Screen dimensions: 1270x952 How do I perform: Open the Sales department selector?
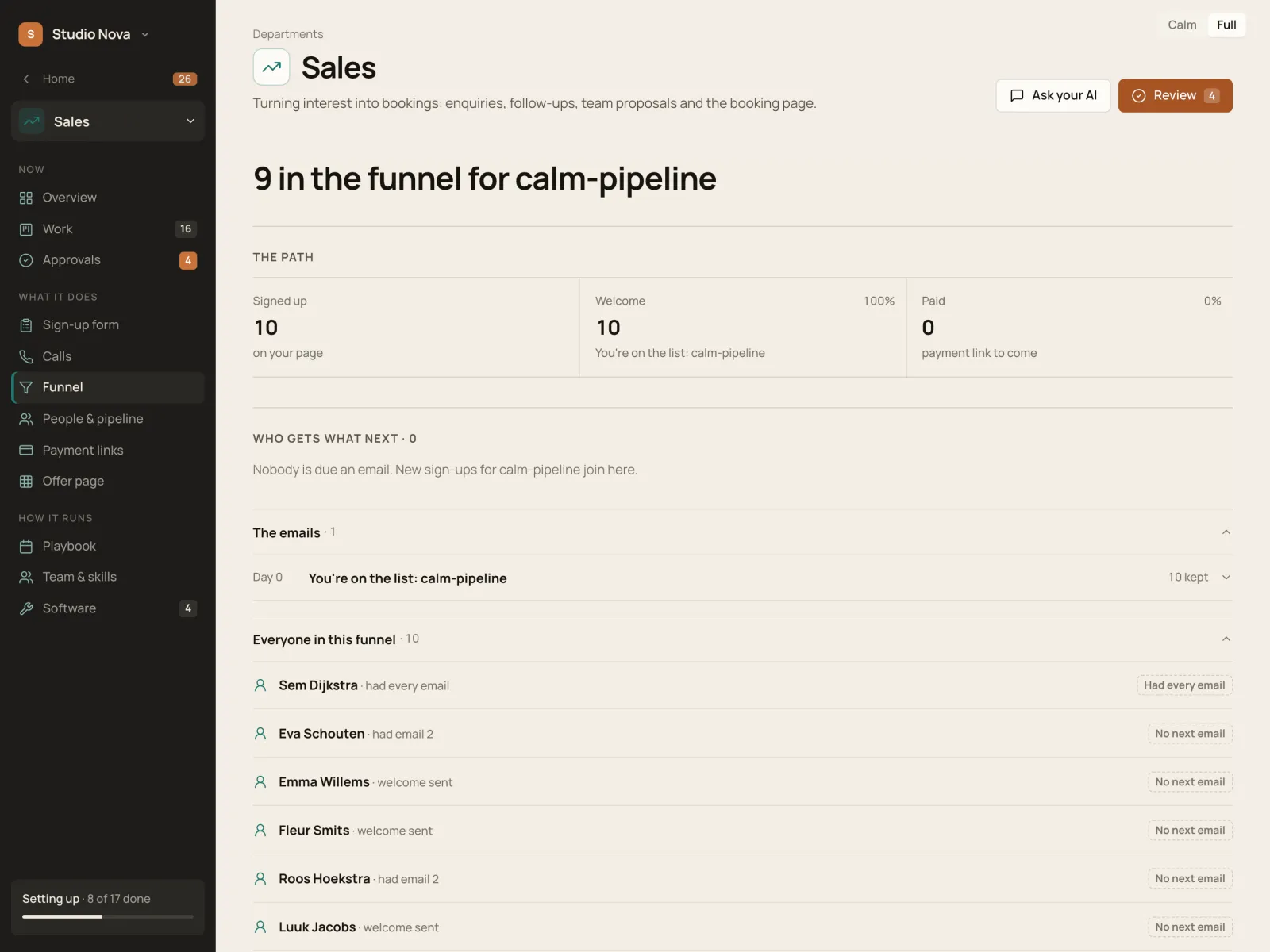tap(108, 121)
